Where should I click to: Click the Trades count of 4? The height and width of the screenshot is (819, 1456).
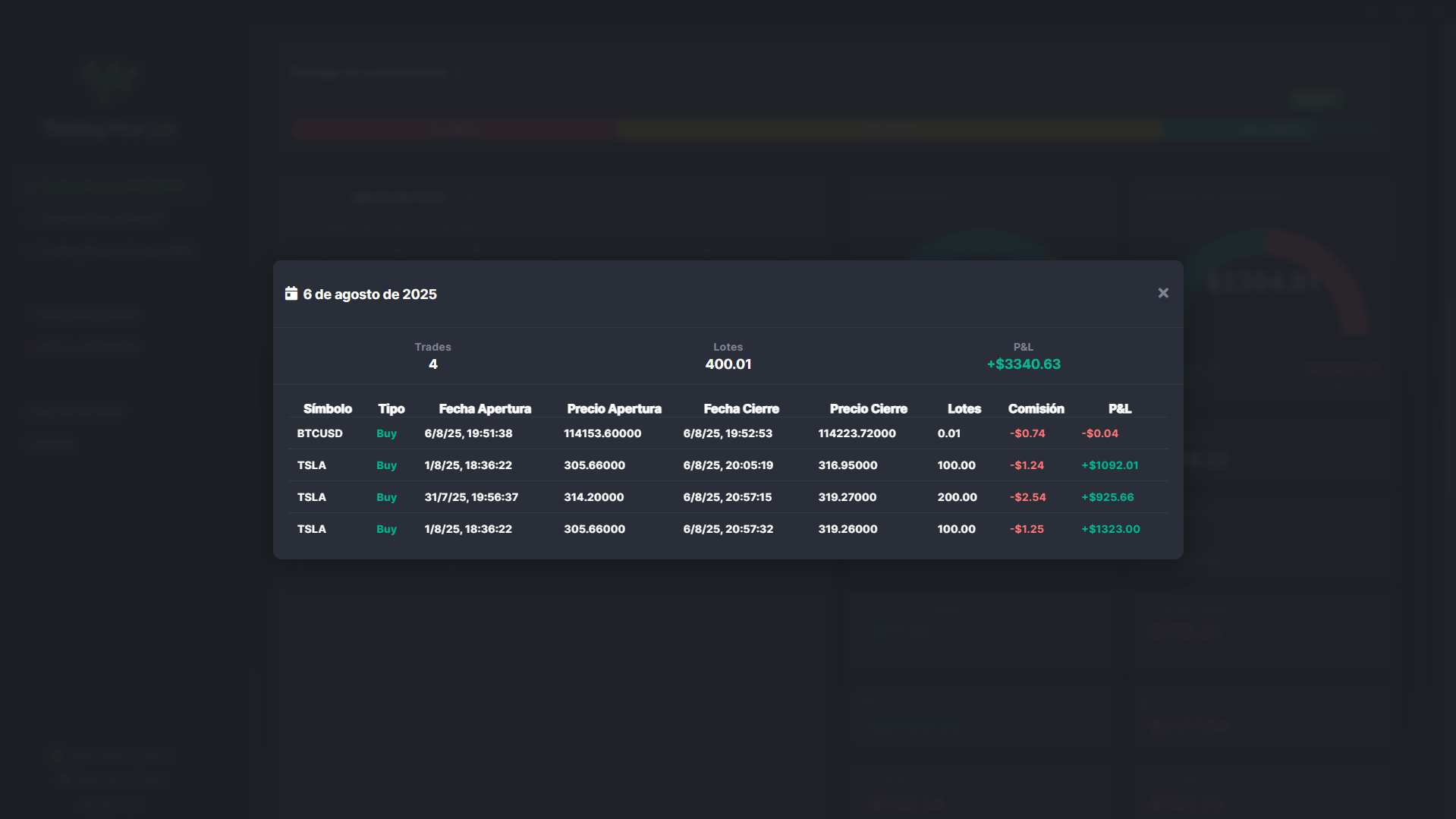coord(432,364)
